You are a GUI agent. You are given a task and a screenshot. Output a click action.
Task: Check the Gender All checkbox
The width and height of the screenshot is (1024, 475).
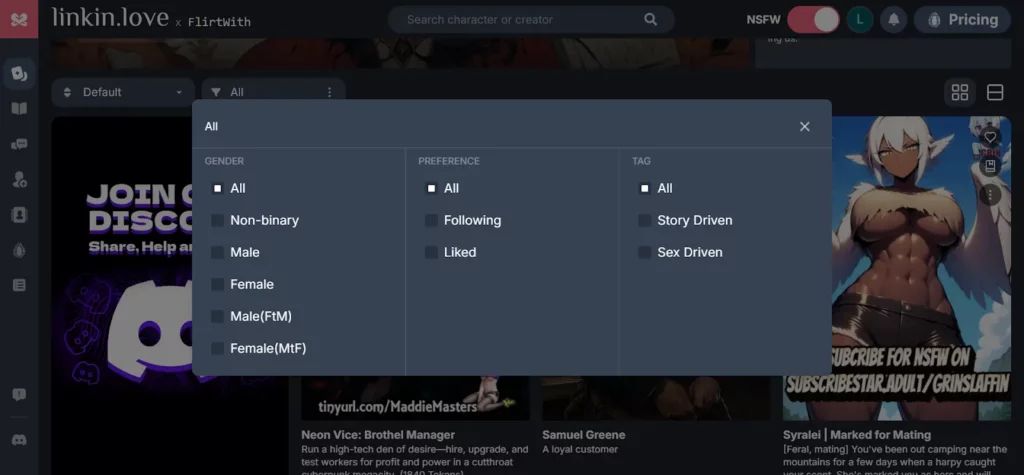(x=217, y=188)
